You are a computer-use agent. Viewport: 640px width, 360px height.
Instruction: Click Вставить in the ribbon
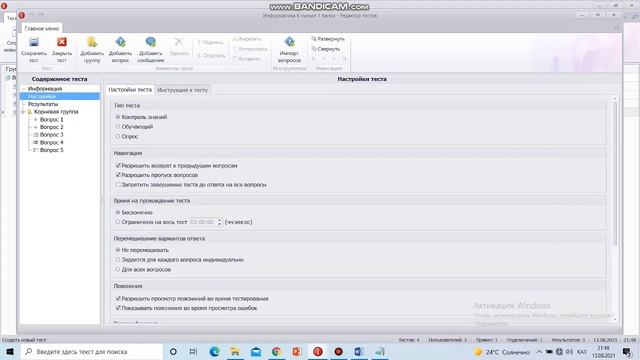click(x=246, y=58)
